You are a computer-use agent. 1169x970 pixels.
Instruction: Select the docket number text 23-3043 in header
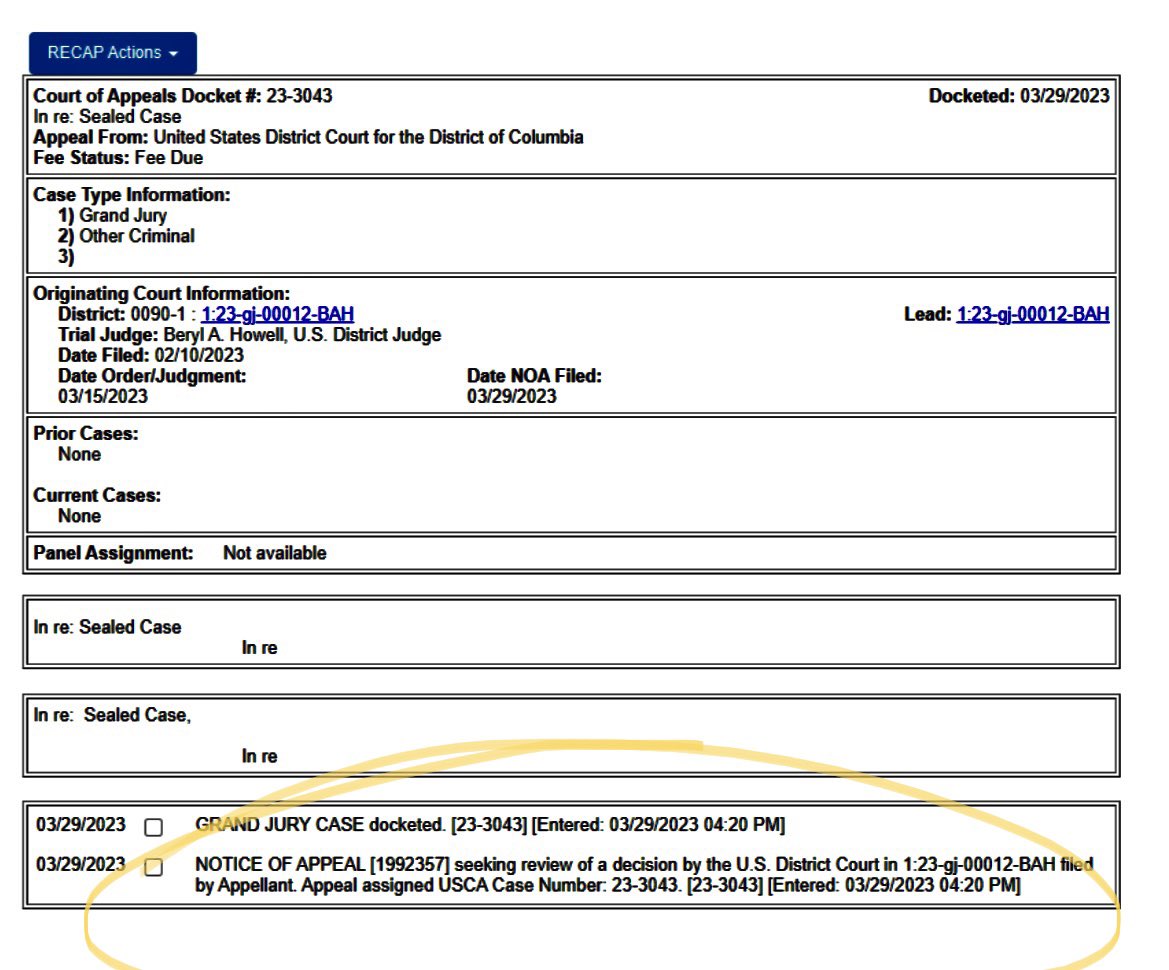299,95
